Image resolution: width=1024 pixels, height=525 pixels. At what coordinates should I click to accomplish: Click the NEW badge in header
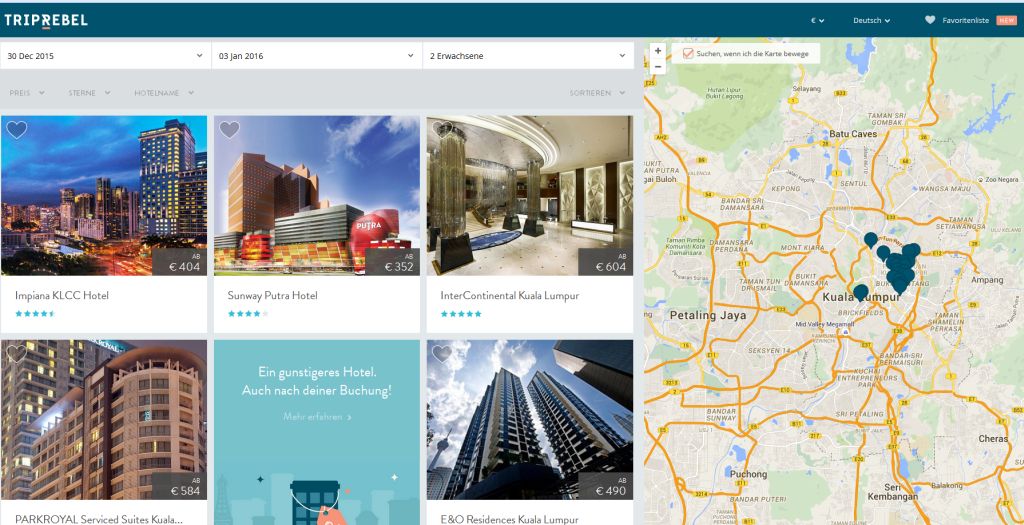[1006, 20]
